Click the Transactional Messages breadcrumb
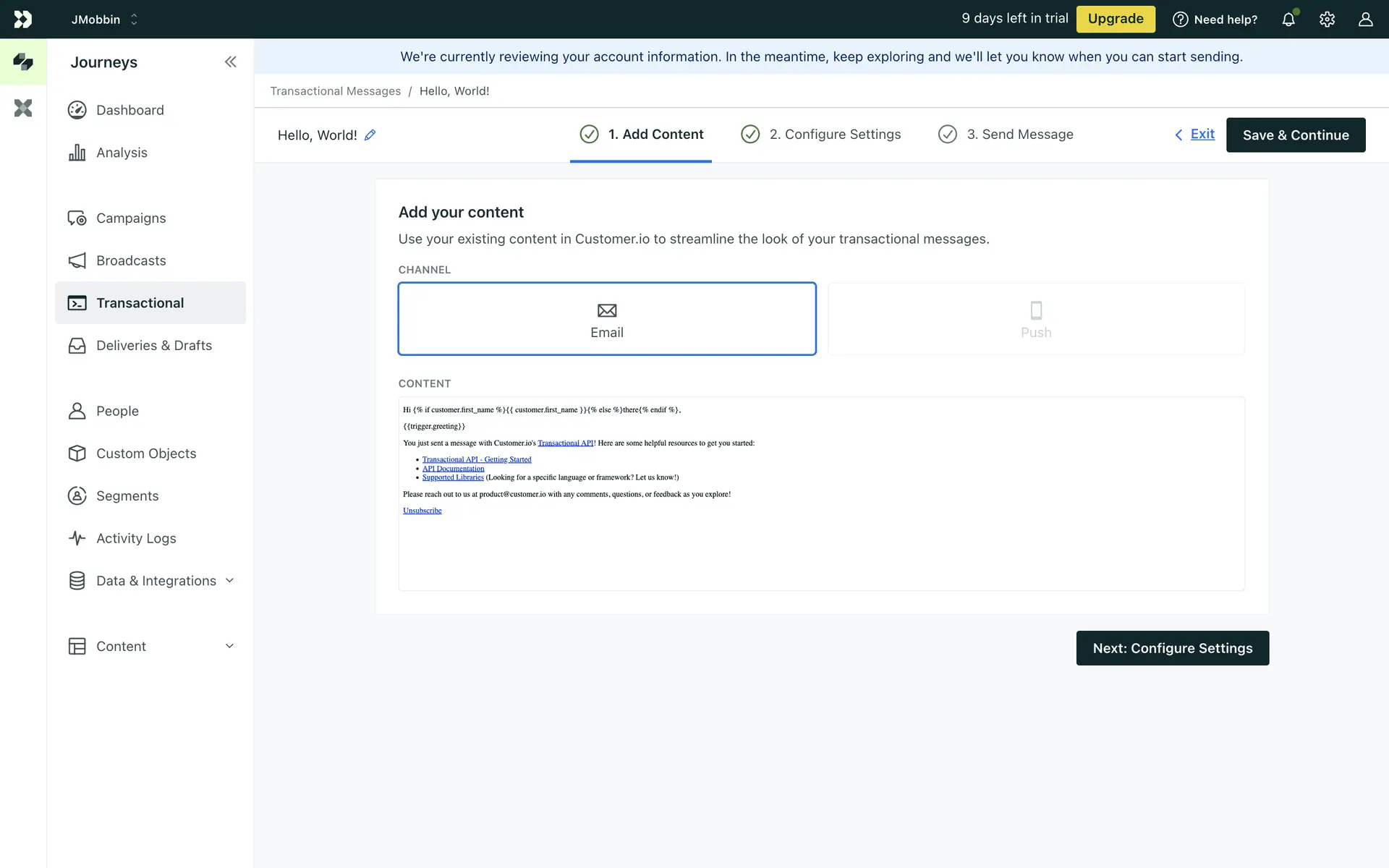This screenshot has height=868, width=1389. pyautogui.click(x=335, y=91)
